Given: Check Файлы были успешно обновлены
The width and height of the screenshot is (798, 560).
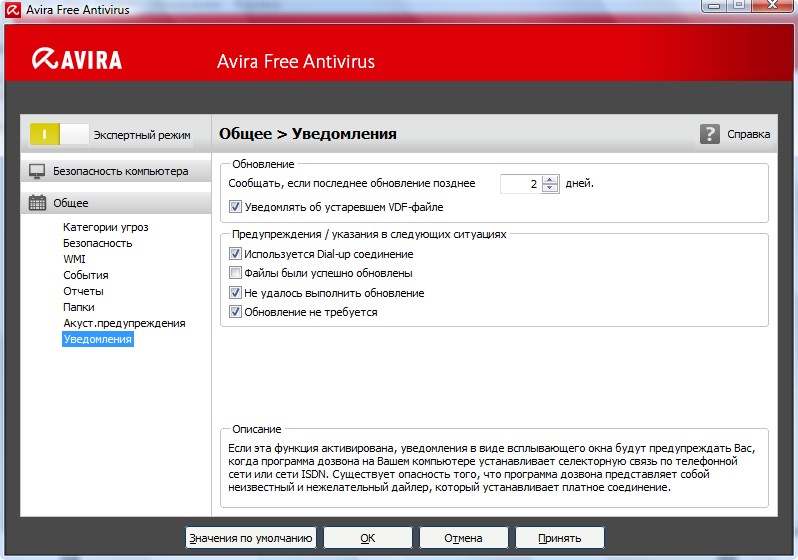Looking at the screenshot, I should (x=235, y=273).
